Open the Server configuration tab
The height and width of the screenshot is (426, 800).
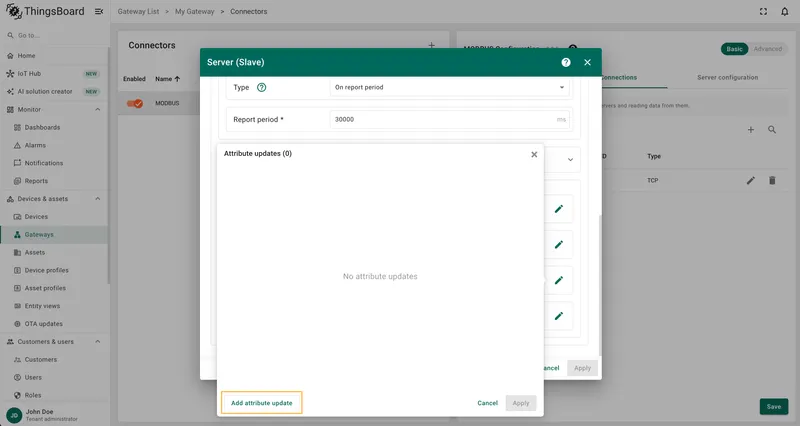coord(728,78)
